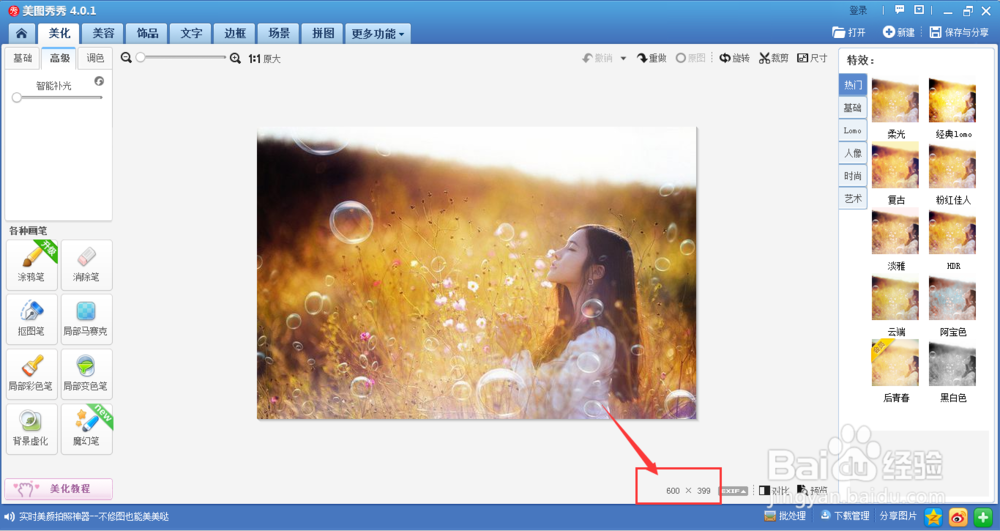Switch to the 文字 text tab
1000x531 pixels.
click(x=191, y=33)
